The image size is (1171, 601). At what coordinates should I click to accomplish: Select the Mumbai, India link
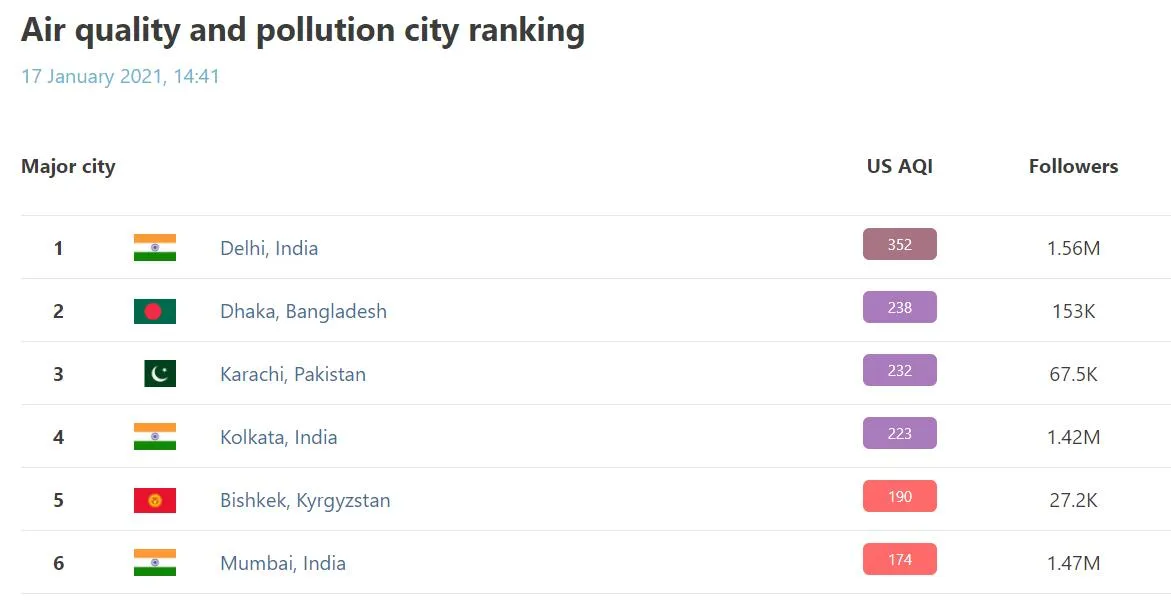click(283, 563)
